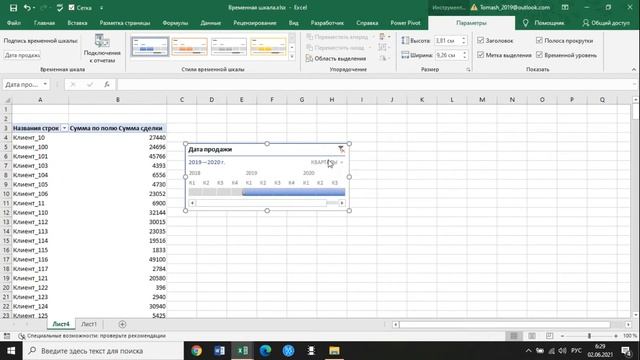Image resolution: width=640 pixels, height=360 pixels.
Task: Toggle the Полоса прокрутки checkbox
Action: (539, 40)
